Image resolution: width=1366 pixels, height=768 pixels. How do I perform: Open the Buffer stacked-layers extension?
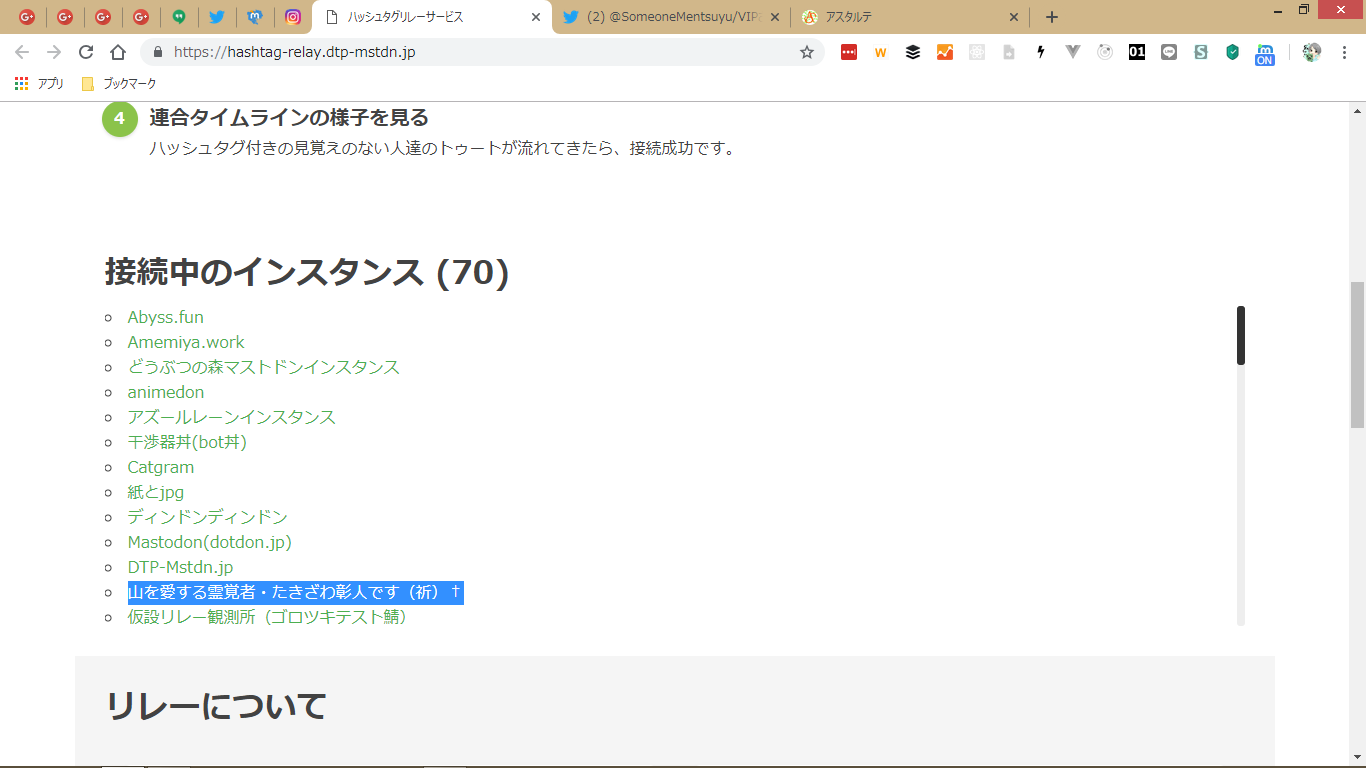point(913,52)
